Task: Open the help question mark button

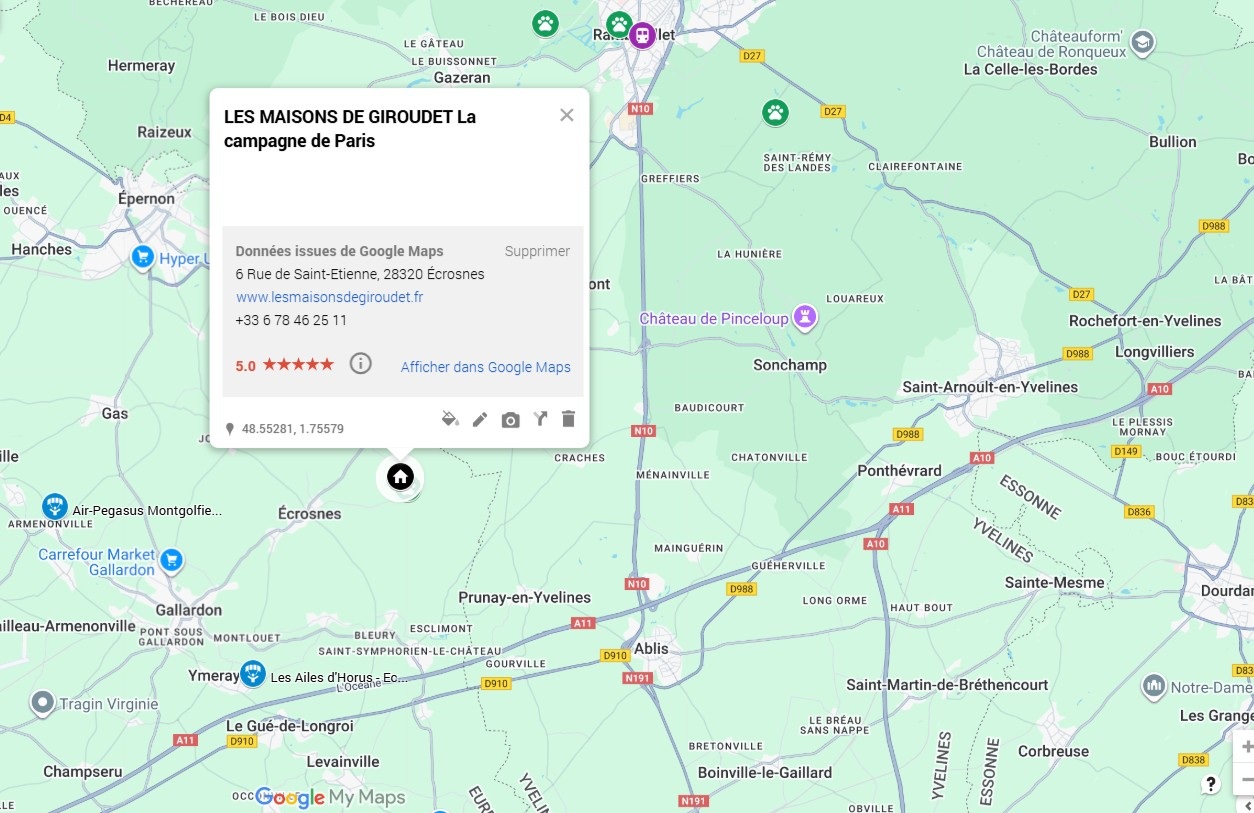Action: point(1211,784)
